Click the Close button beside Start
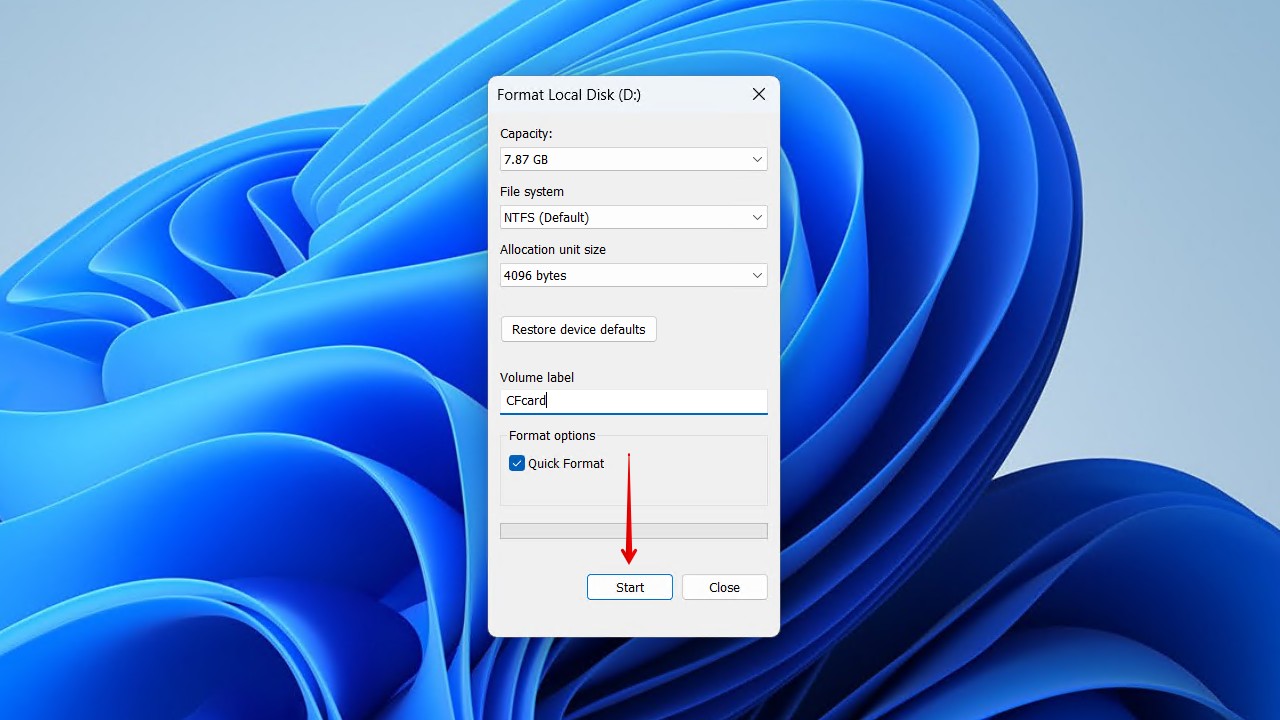The image size is (1280, 720). [724, 587]
